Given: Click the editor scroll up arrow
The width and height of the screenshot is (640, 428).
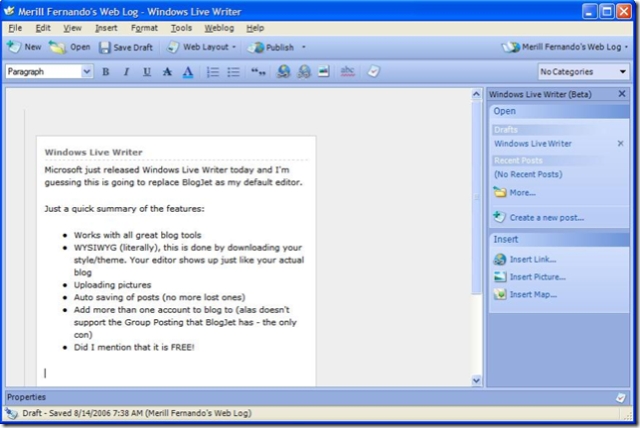Looking at the screenshot, I should (476, 94).
